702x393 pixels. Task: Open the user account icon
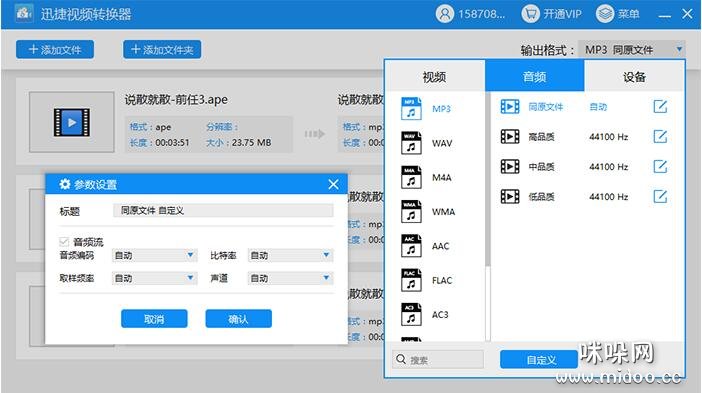tap(445, 14)
